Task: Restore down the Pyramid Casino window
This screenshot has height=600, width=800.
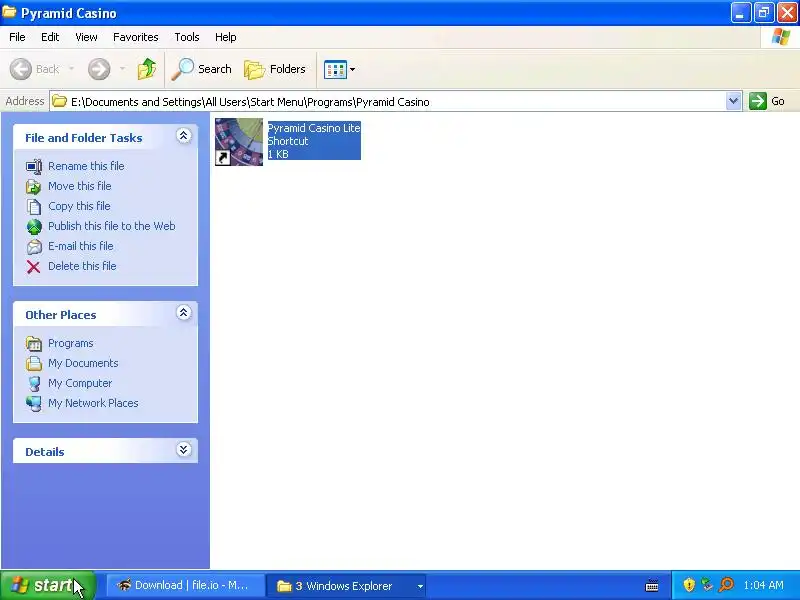Action: (763, 13)
